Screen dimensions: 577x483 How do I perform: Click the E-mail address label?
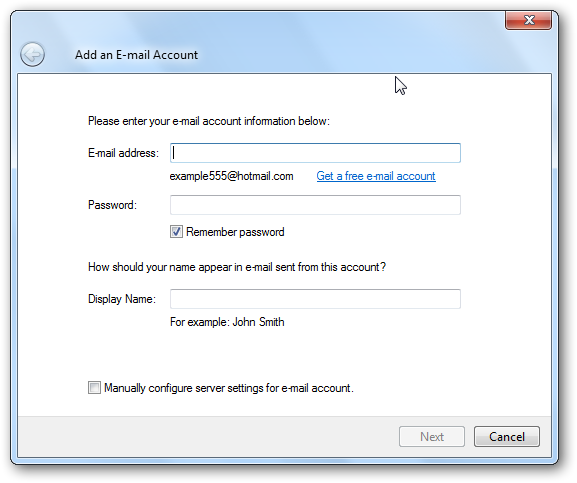[123, 153]
